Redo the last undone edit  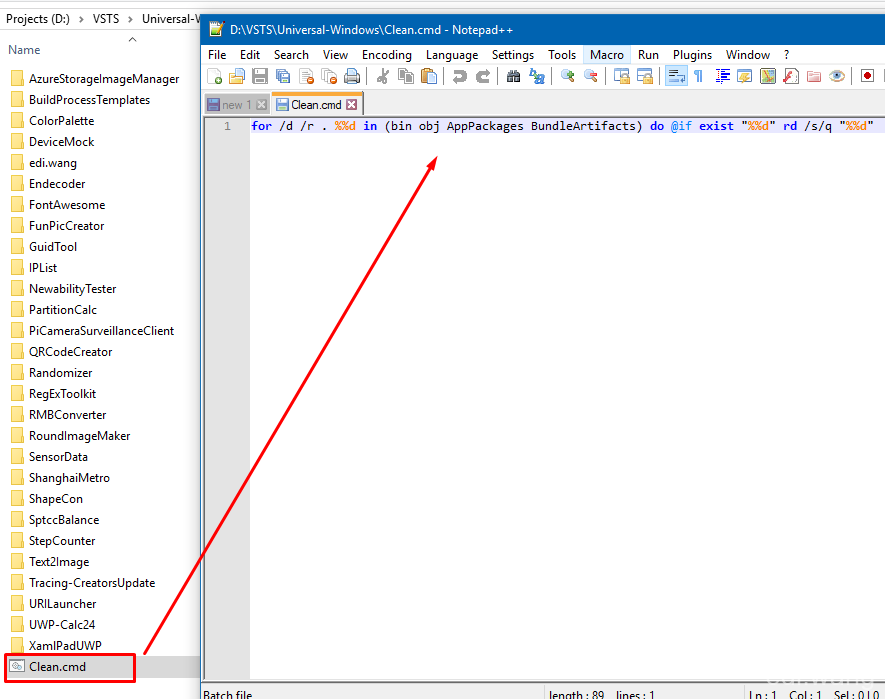point(483,76)
